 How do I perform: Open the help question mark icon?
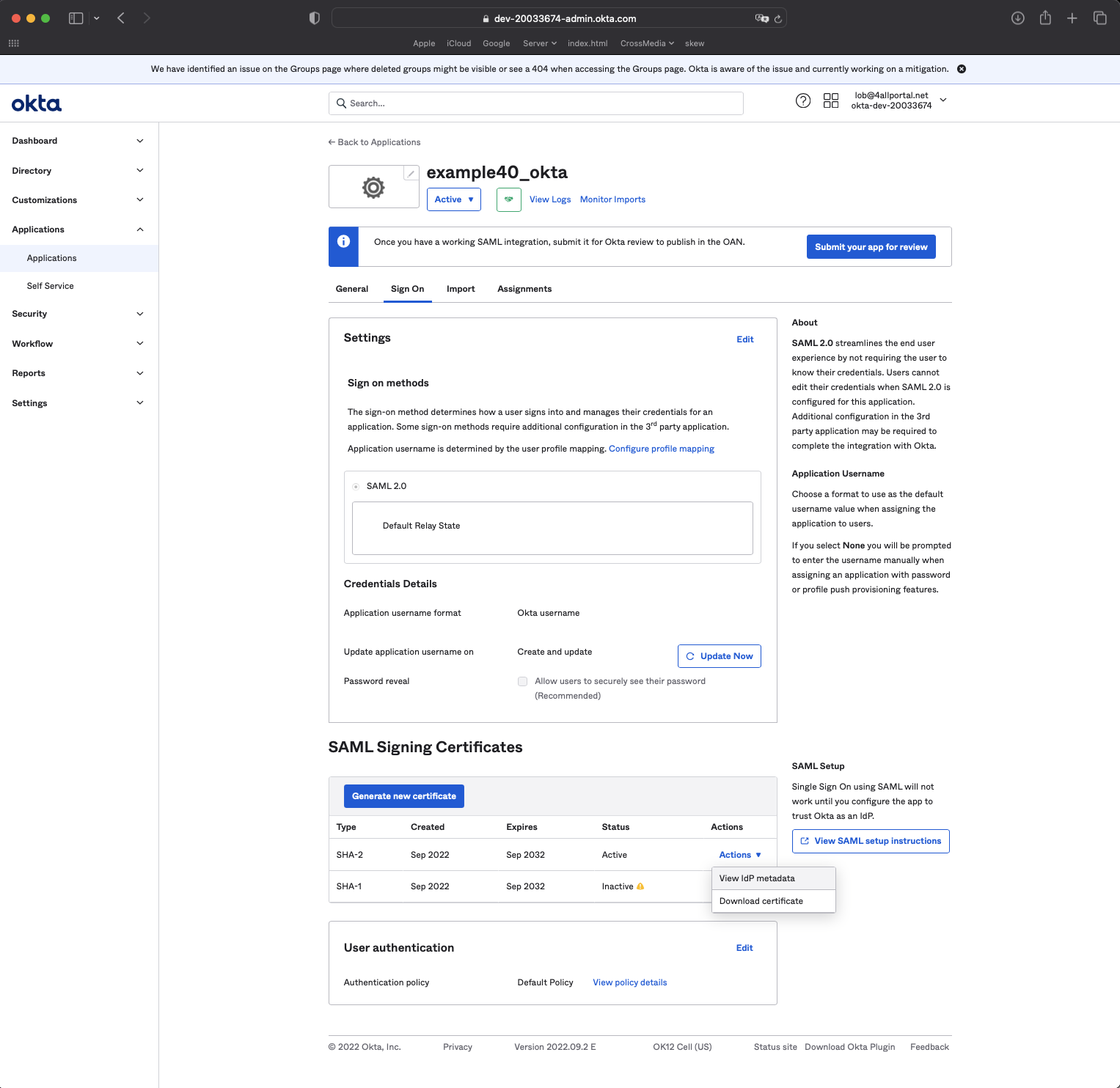(803, 100)
